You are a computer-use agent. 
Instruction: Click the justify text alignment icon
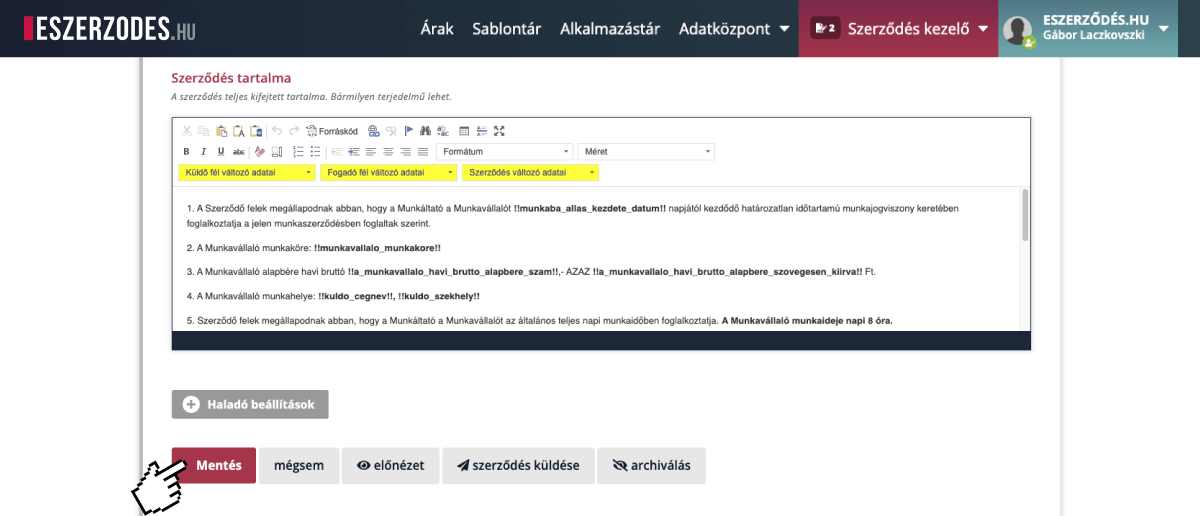[422, 152]
